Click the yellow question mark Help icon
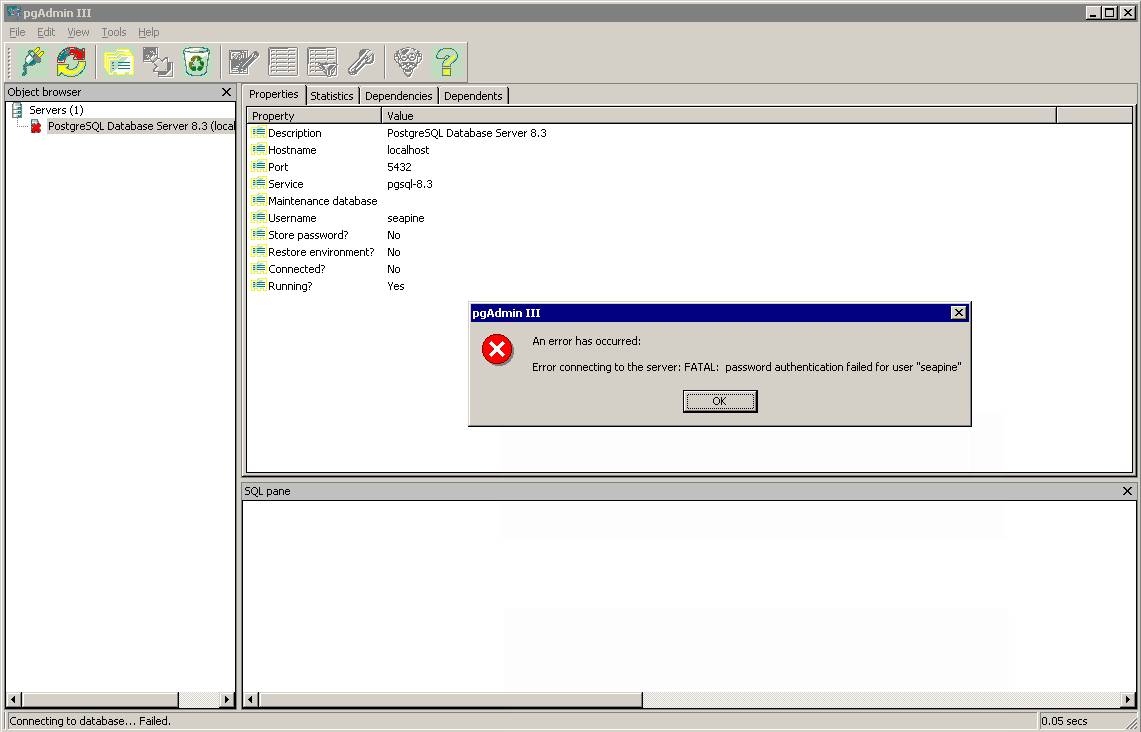Image resolution: width=1141 pixels, height=732 pixels. [446, 62]
